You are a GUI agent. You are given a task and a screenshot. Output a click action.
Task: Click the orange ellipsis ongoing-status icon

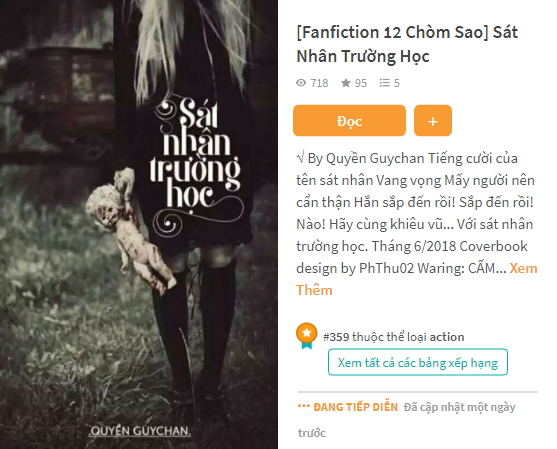(304, 406)
